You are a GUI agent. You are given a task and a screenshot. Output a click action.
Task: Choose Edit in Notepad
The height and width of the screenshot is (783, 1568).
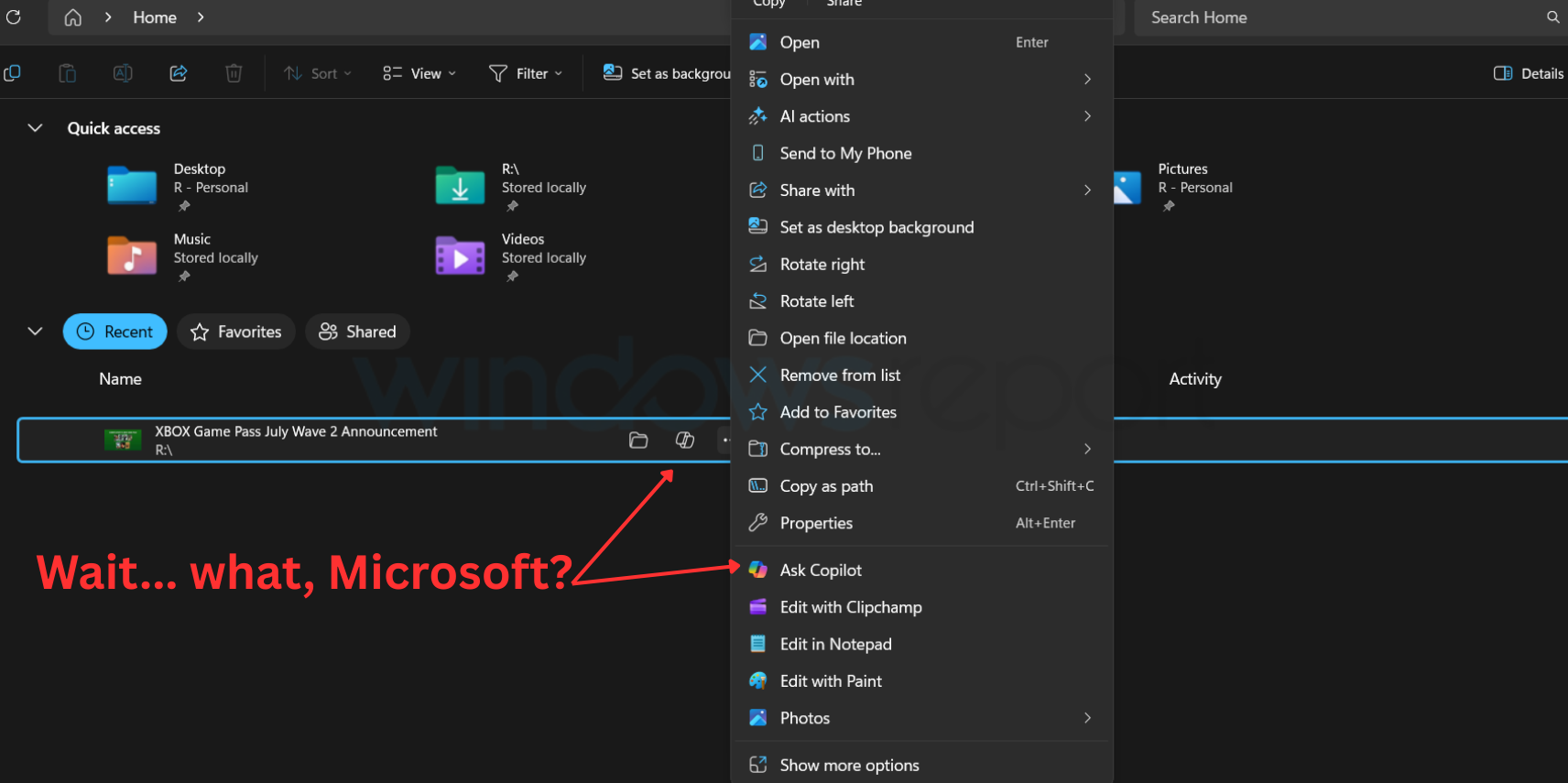pos(921,644)
